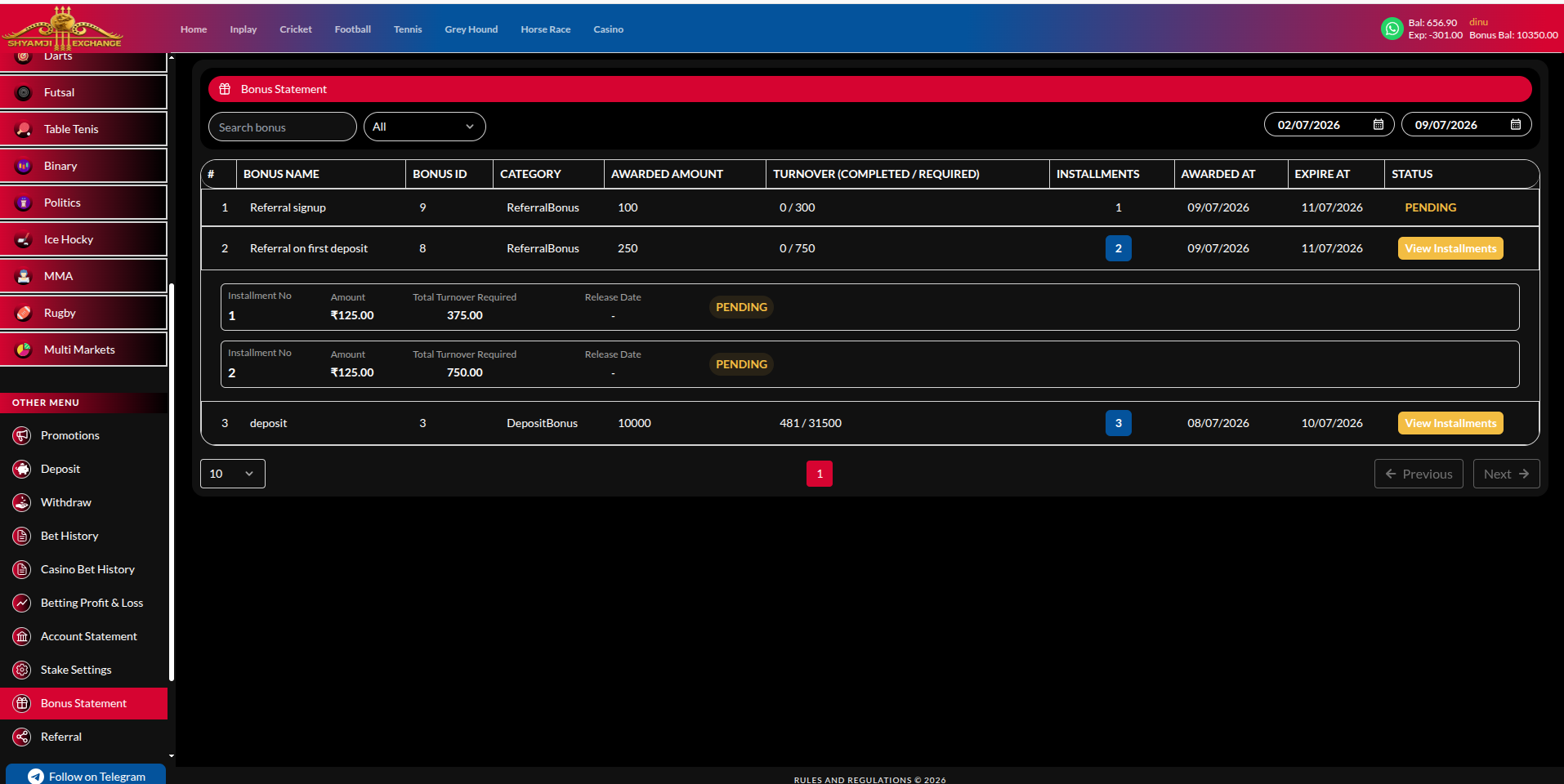Toggle installments badge for Referral on first deposit

(x=1118, y=248)
